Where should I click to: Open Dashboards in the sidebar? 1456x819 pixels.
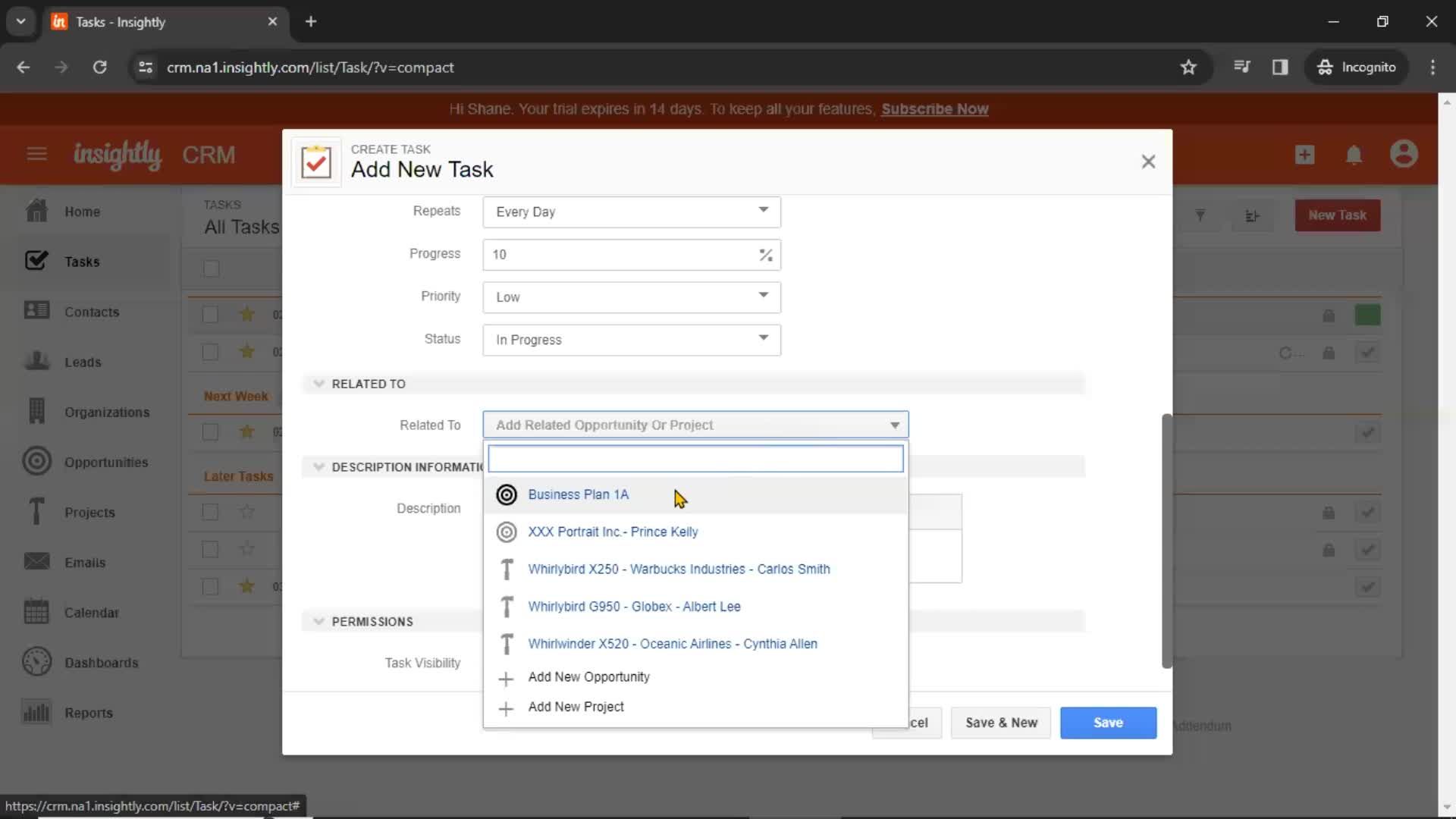point(80,662)
